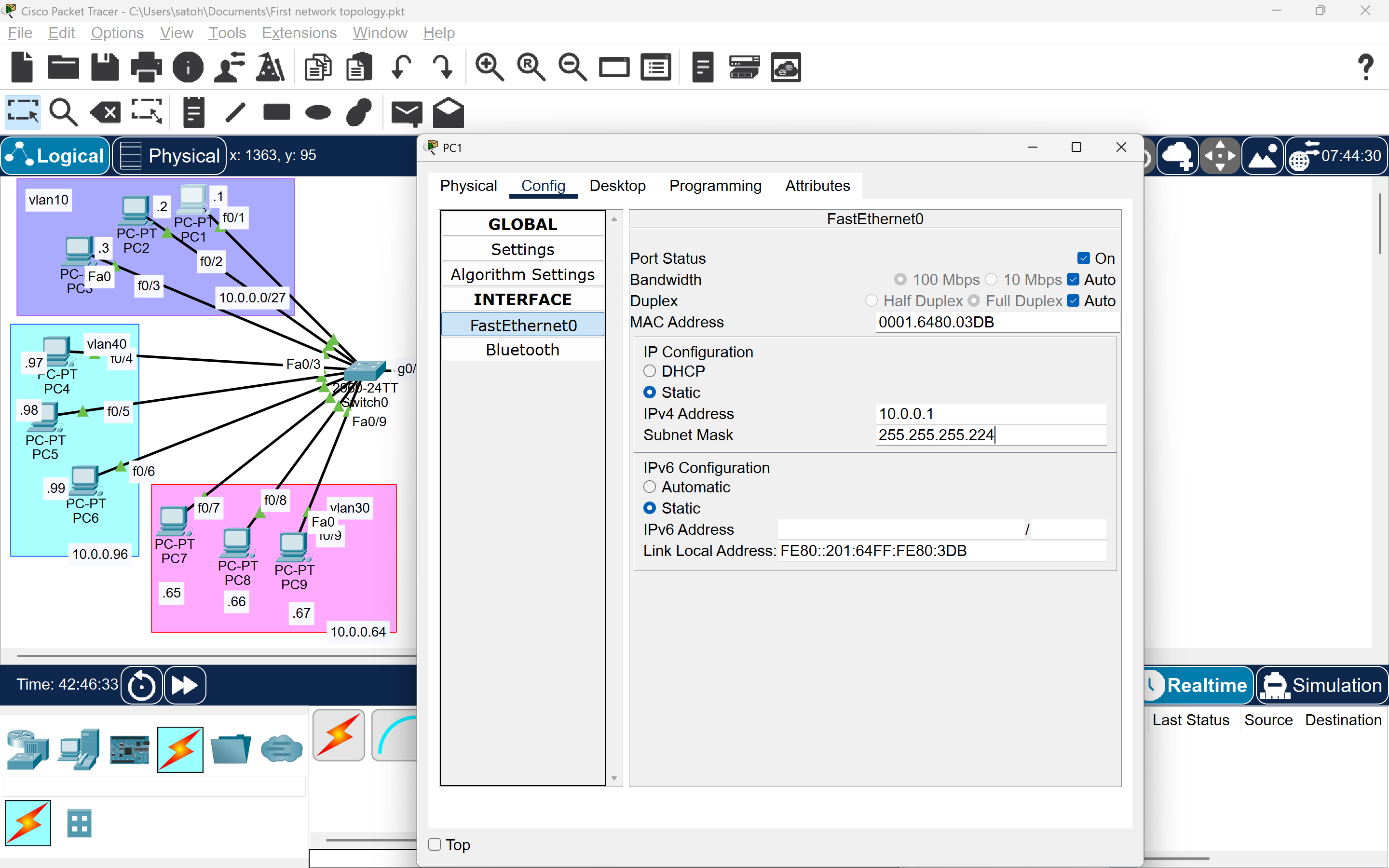Viewport: 1389px width, 868px height.
Task: Check the Top checkbox
Action: [434, 844]
